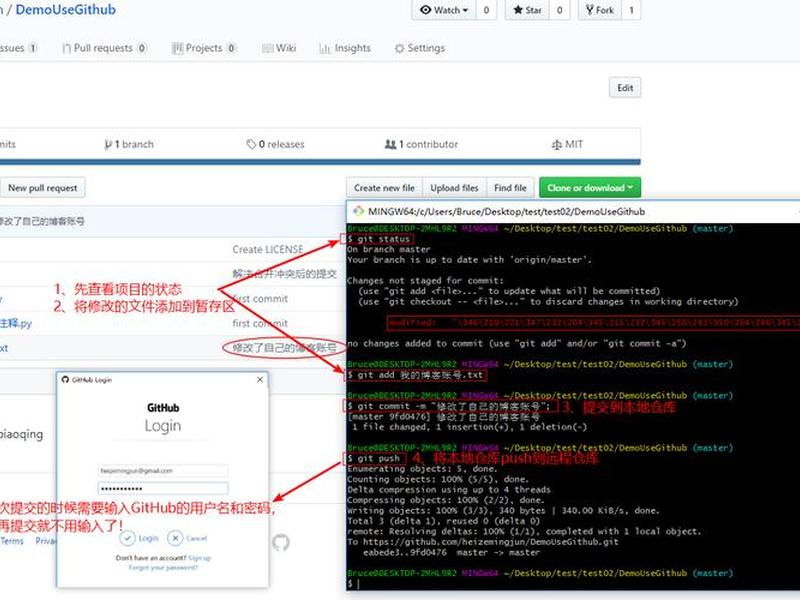Click the watcher count next to Watch
The image size is (800, 600).
pos(486,10)
